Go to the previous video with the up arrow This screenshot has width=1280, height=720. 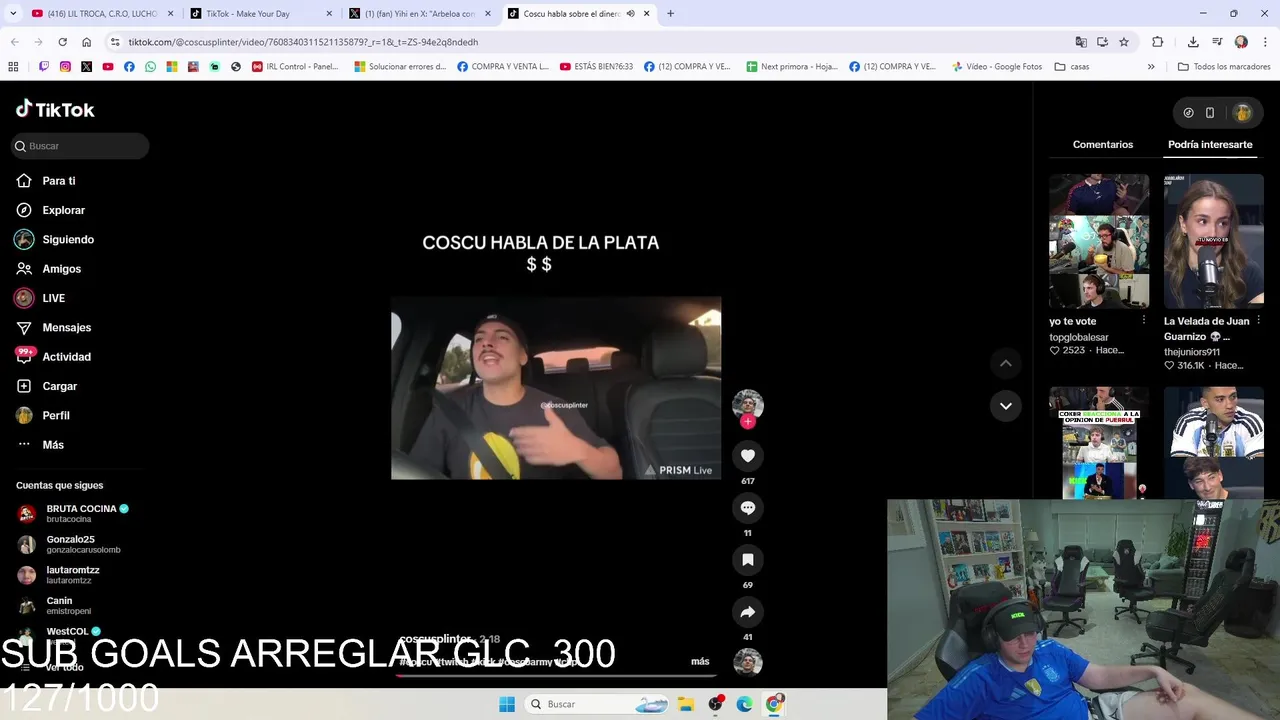[1005, 363]
